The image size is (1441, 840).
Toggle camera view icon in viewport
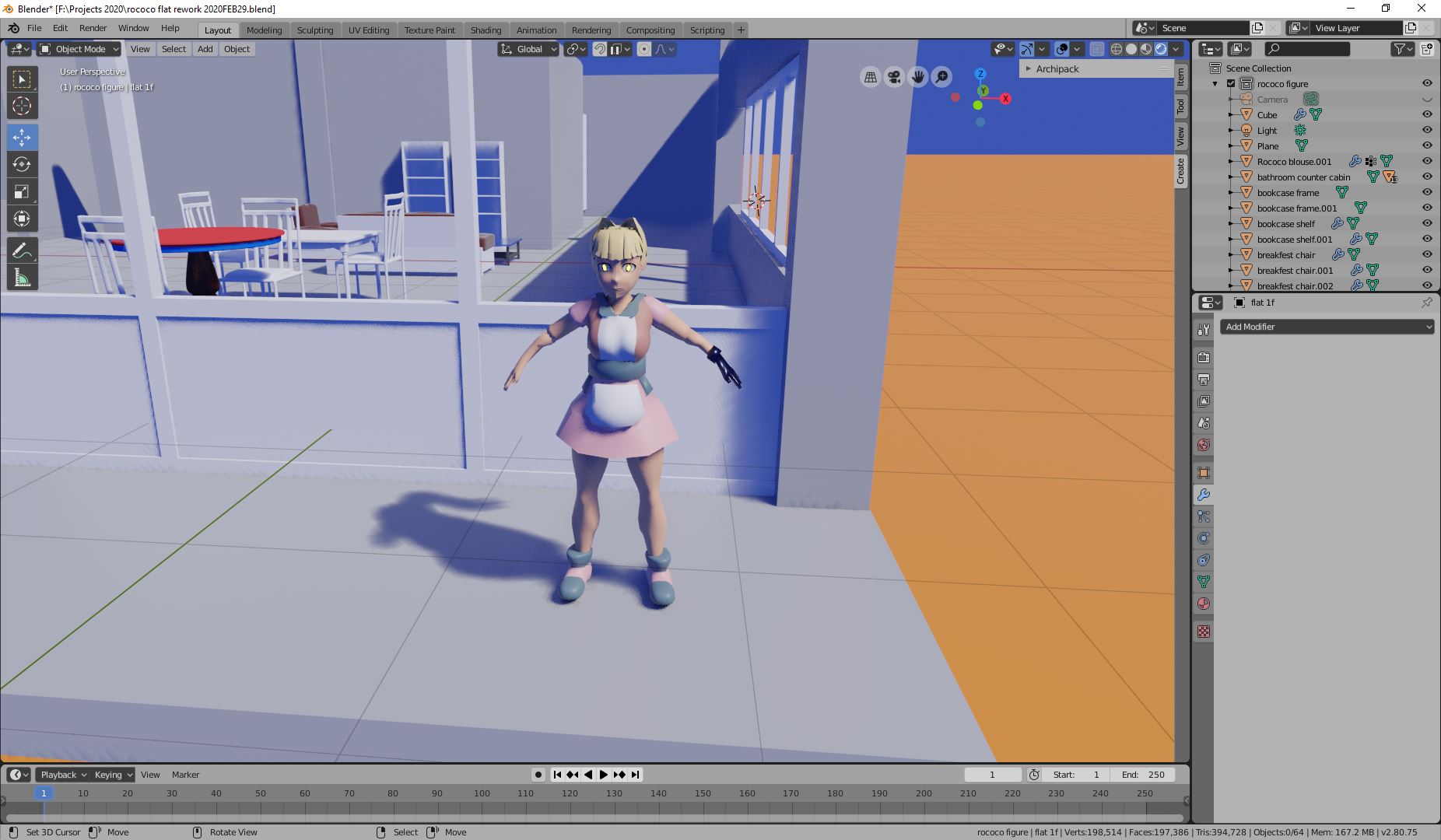894,77
